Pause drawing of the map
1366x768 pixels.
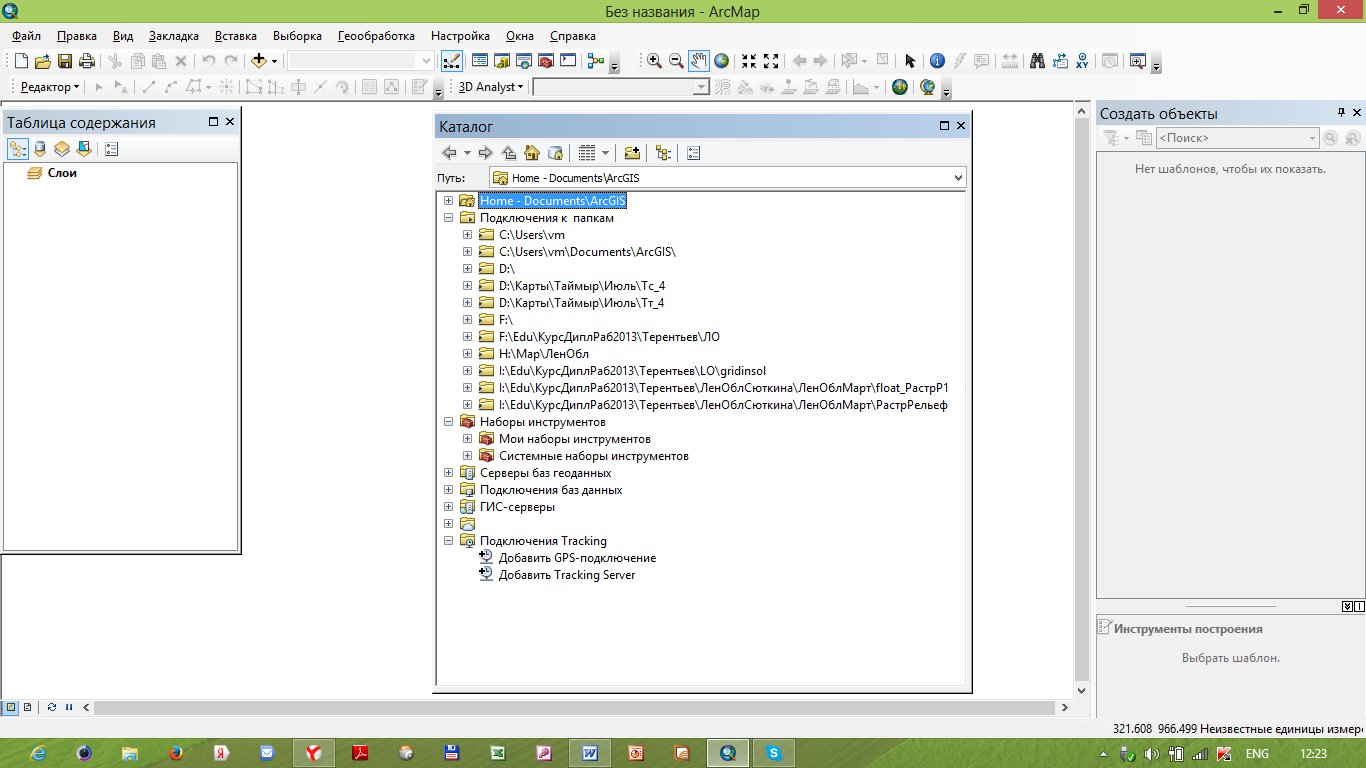pos(69,707)
